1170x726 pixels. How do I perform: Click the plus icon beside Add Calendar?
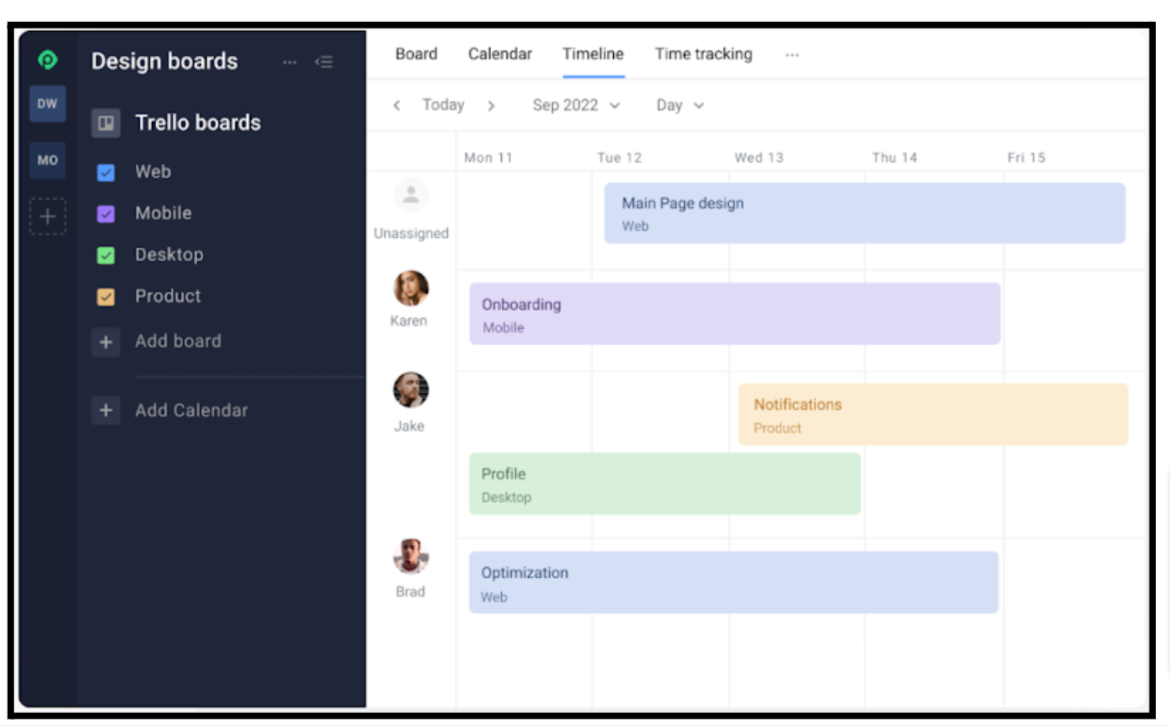click(106, 410)
